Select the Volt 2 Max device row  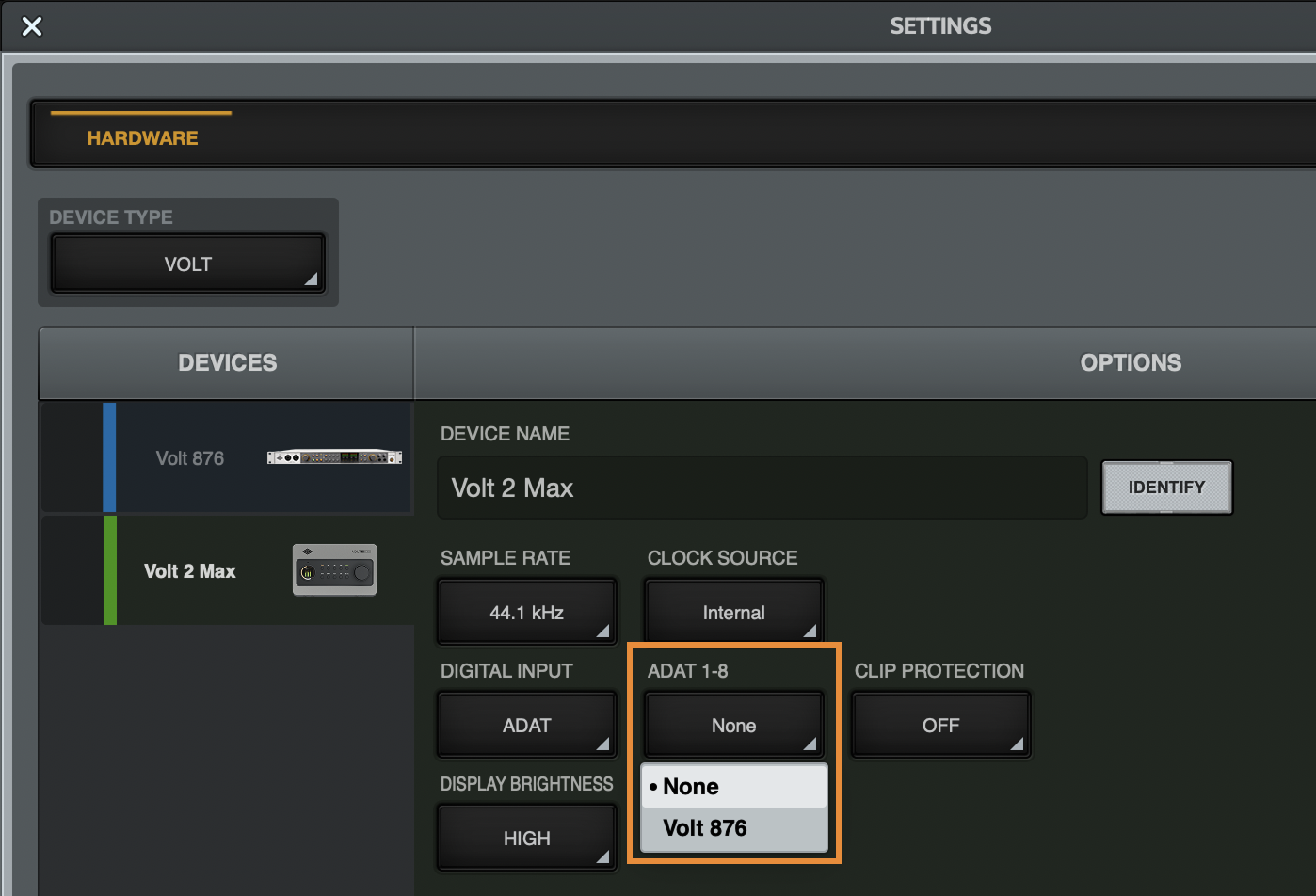pos(227,570)
